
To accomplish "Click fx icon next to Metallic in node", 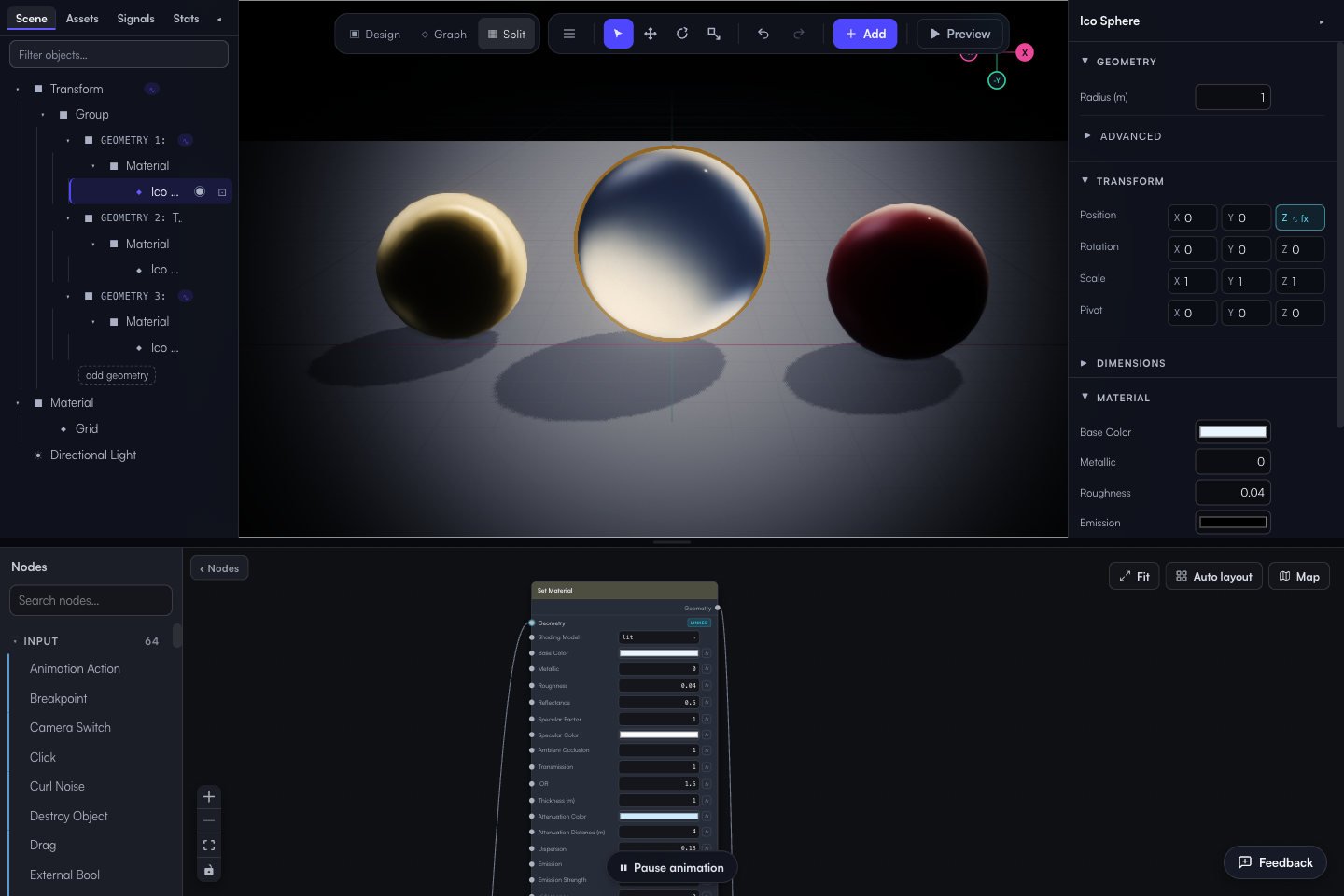I will point(707,669).
